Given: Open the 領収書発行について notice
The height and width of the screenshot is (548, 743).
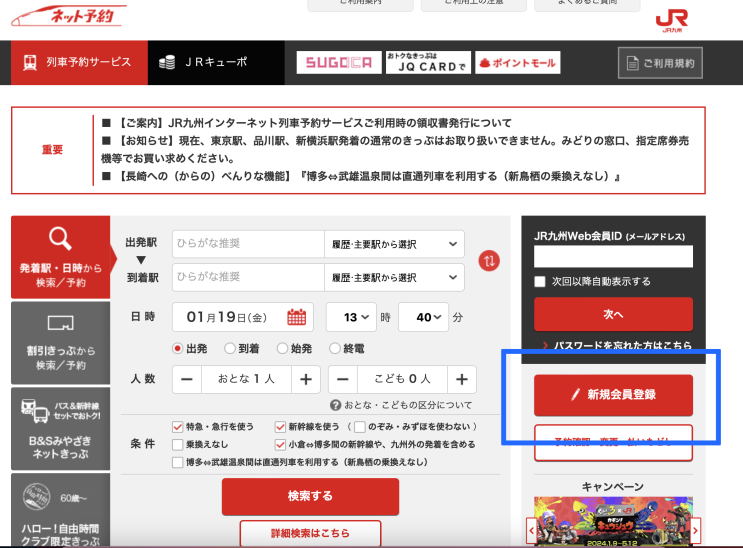Looking at the screenshot, I should coord(314,123).
